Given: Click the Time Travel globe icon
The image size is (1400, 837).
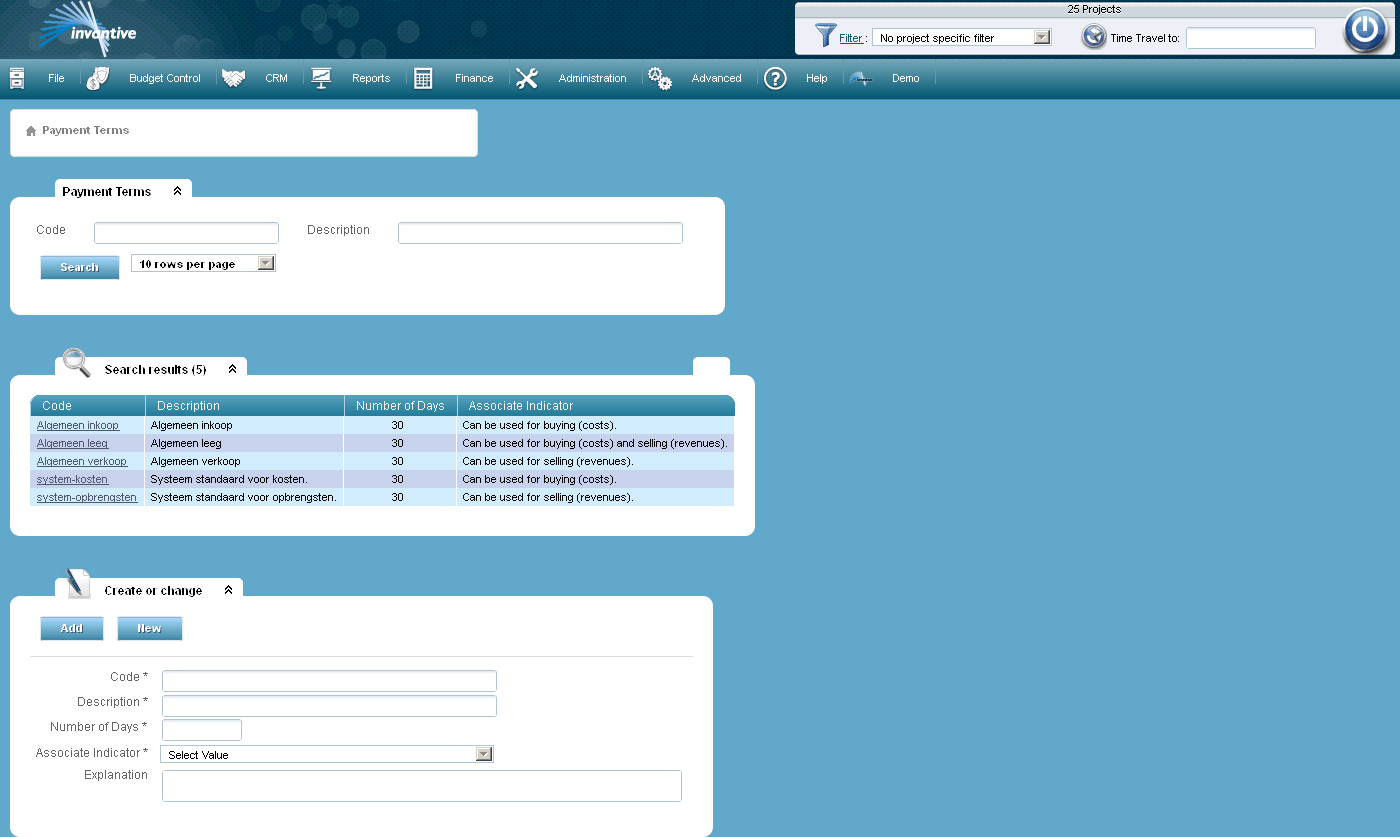Looking at the screenshot, I should point(1094,37).
